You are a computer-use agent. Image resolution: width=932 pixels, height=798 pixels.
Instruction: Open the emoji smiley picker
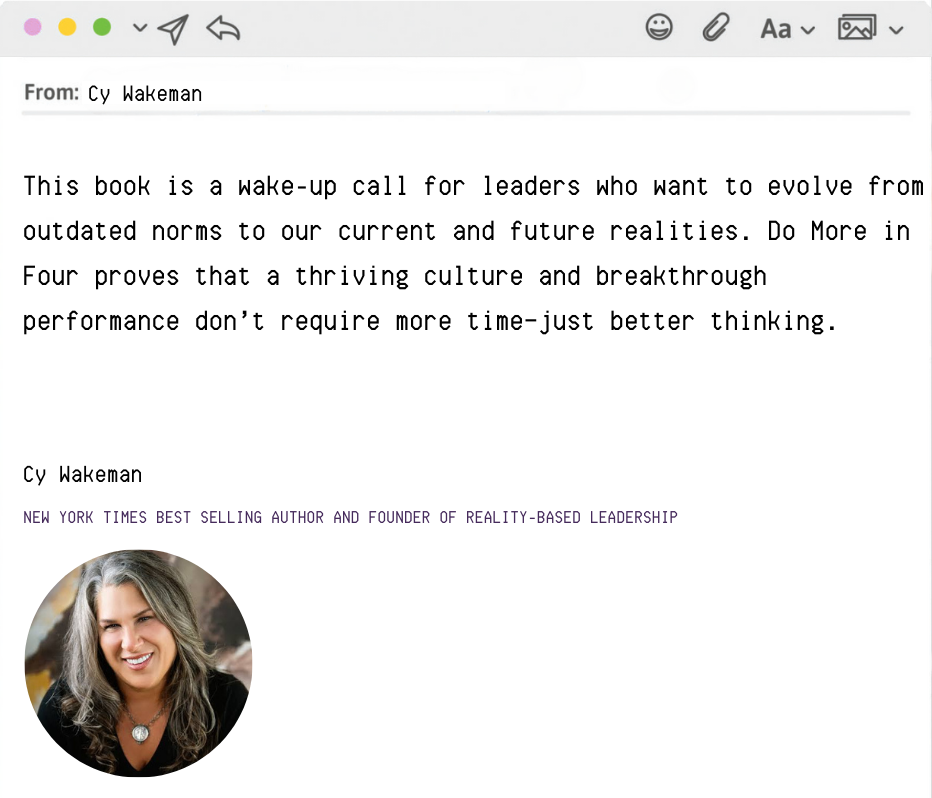click(x=659, y=27)
